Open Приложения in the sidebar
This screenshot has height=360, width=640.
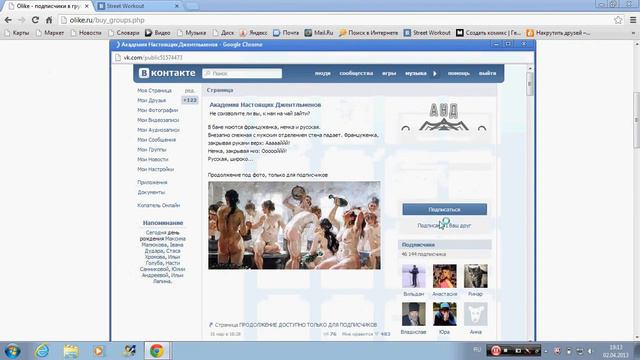152,182
